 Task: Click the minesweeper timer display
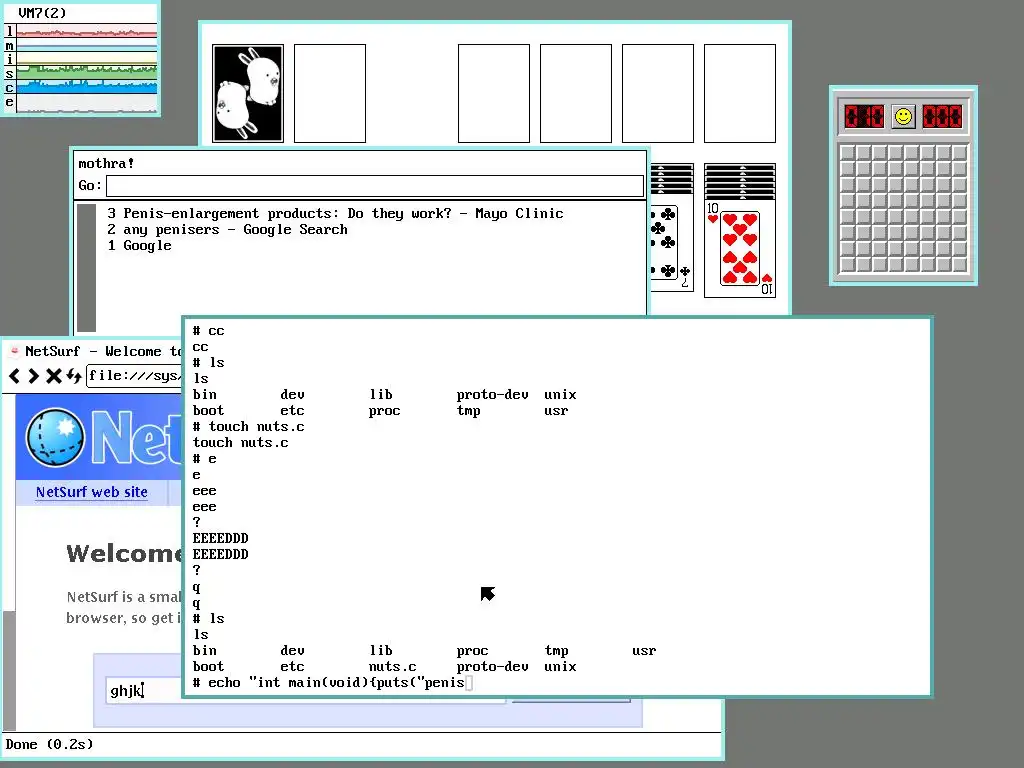tap(942, 117)
